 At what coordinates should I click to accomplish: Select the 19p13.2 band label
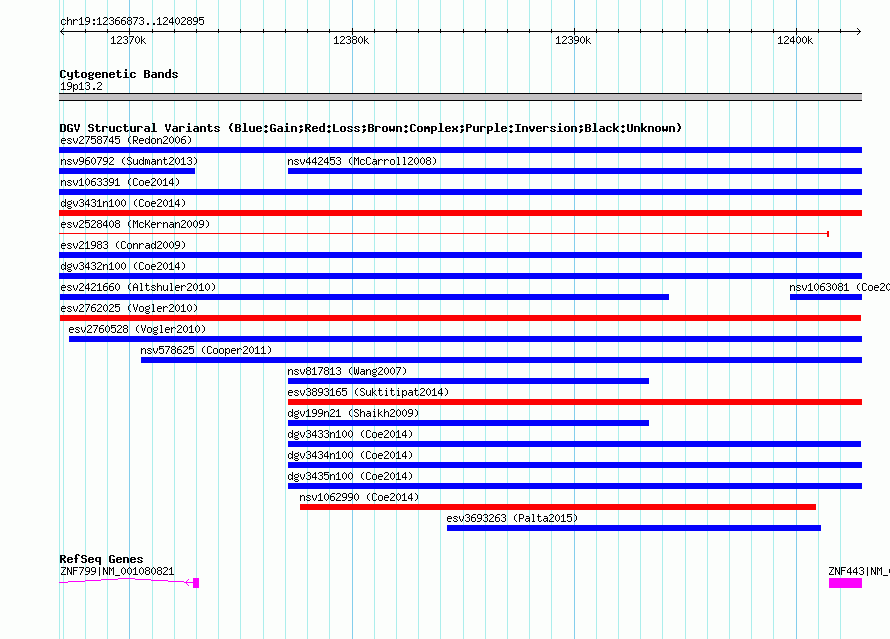pyautogui.click(x=81, y=86)
